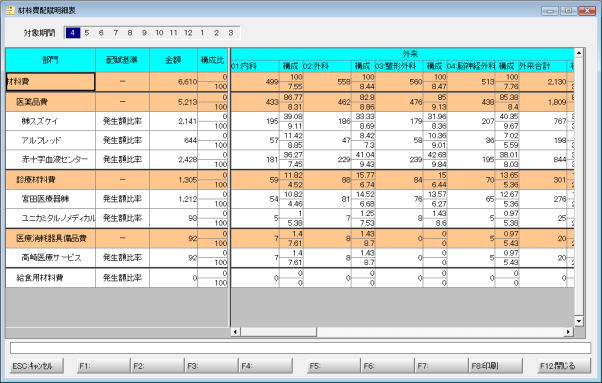The width and height of the screenshot is (602, 383).
Task: Click the horizontal scrollbar right arrow
Action: click(569, 332)
